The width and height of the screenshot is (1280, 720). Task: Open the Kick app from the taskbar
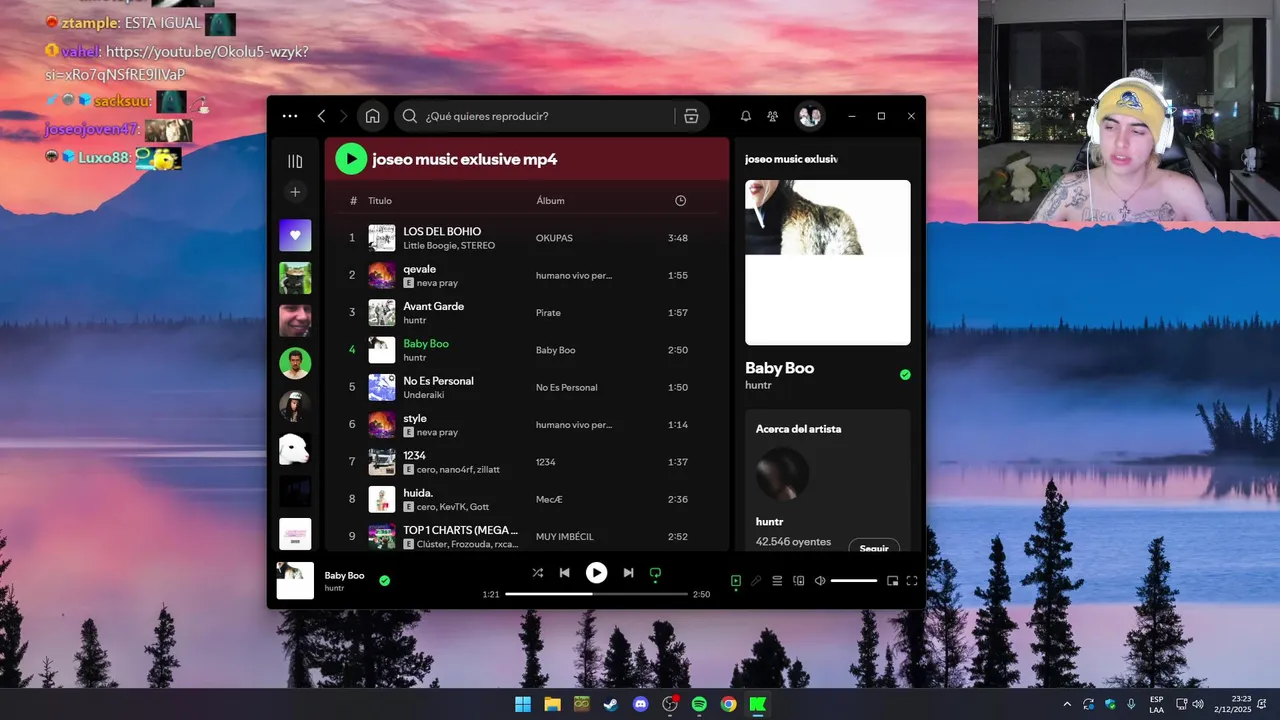pos(758,704)
